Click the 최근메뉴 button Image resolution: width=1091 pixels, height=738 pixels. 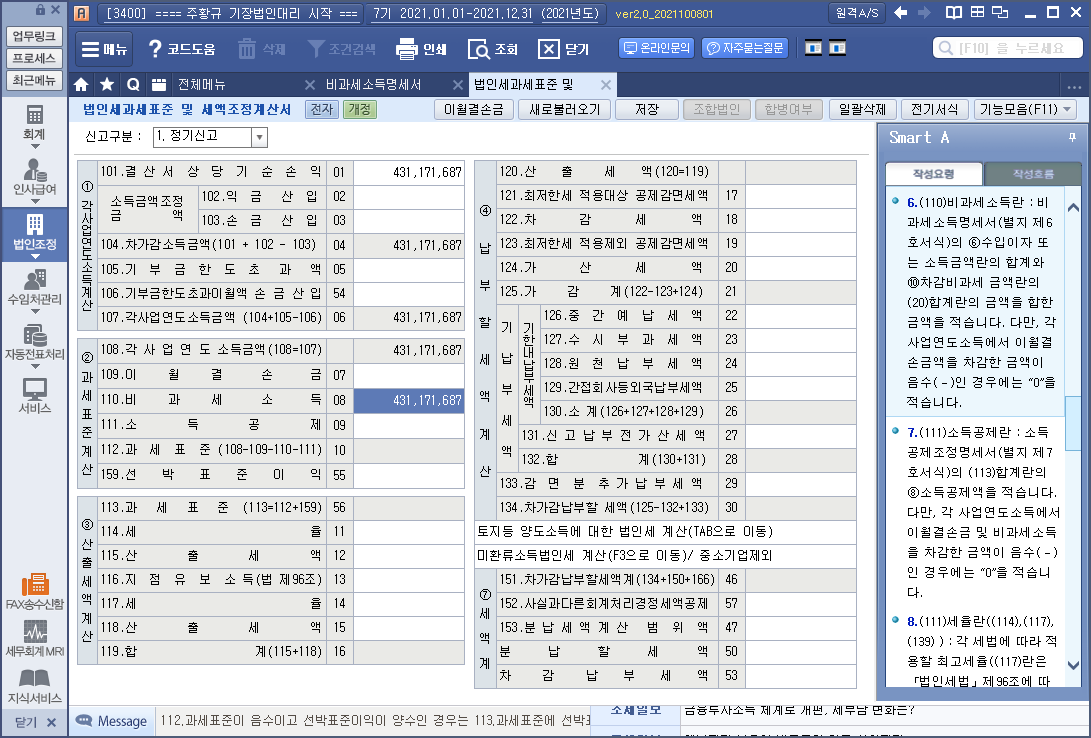click(x=34, y=81)
